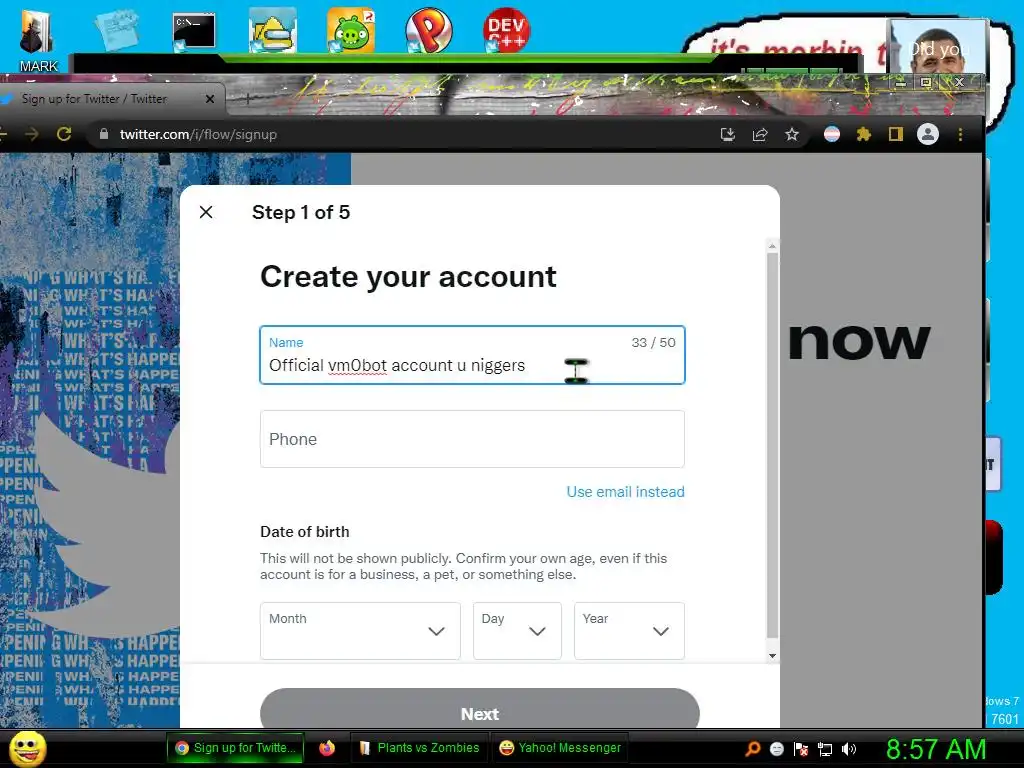Minimize the Chrome browser window

point(901,82)
